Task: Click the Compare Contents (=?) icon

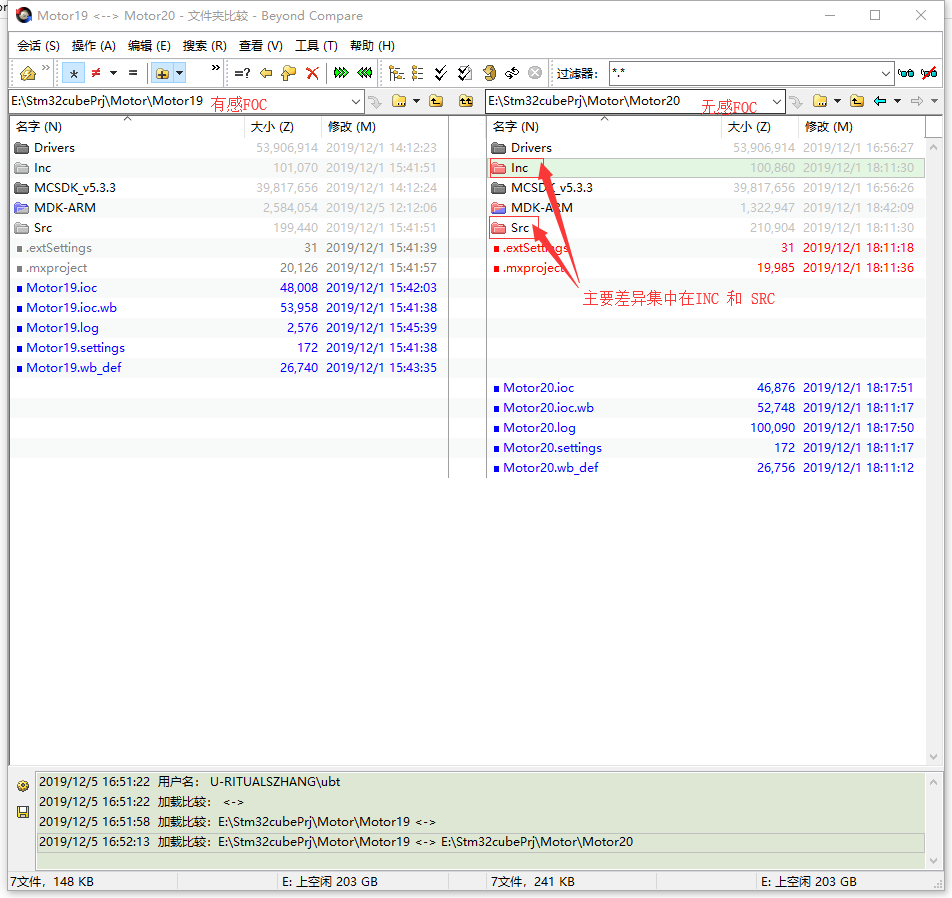Action: [242, 73]
